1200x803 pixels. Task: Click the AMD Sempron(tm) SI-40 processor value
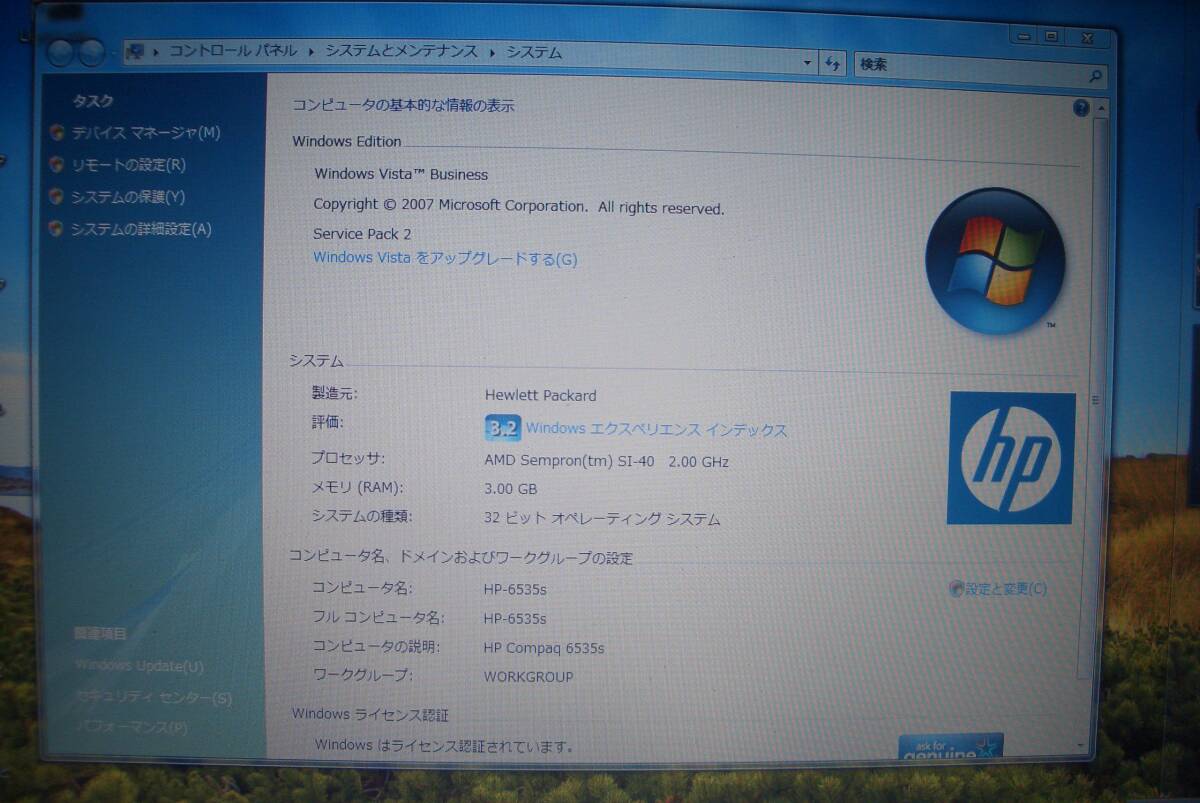[606, 462]
